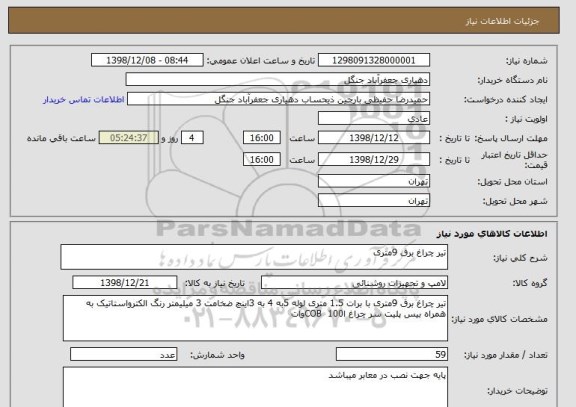Click the request creator field
Viewport: 576px width, 407px height.
click(278, 99)
